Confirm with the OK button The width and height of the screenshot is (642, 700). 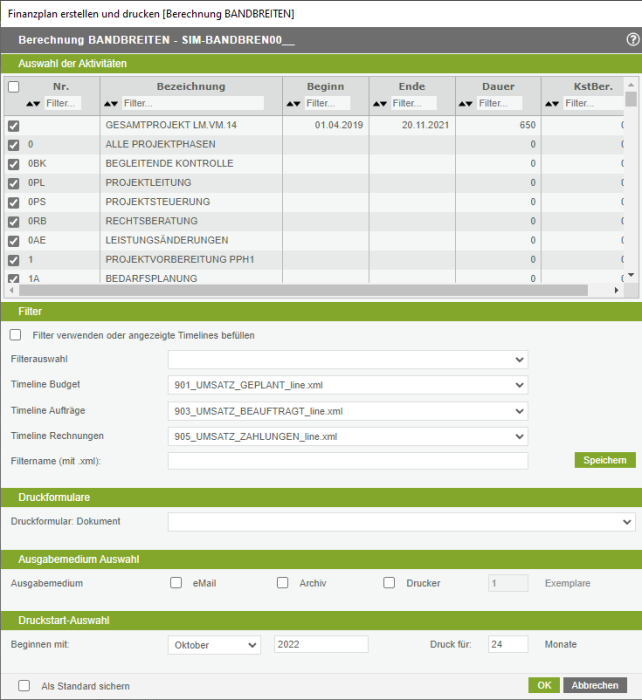tap(543, 686)
